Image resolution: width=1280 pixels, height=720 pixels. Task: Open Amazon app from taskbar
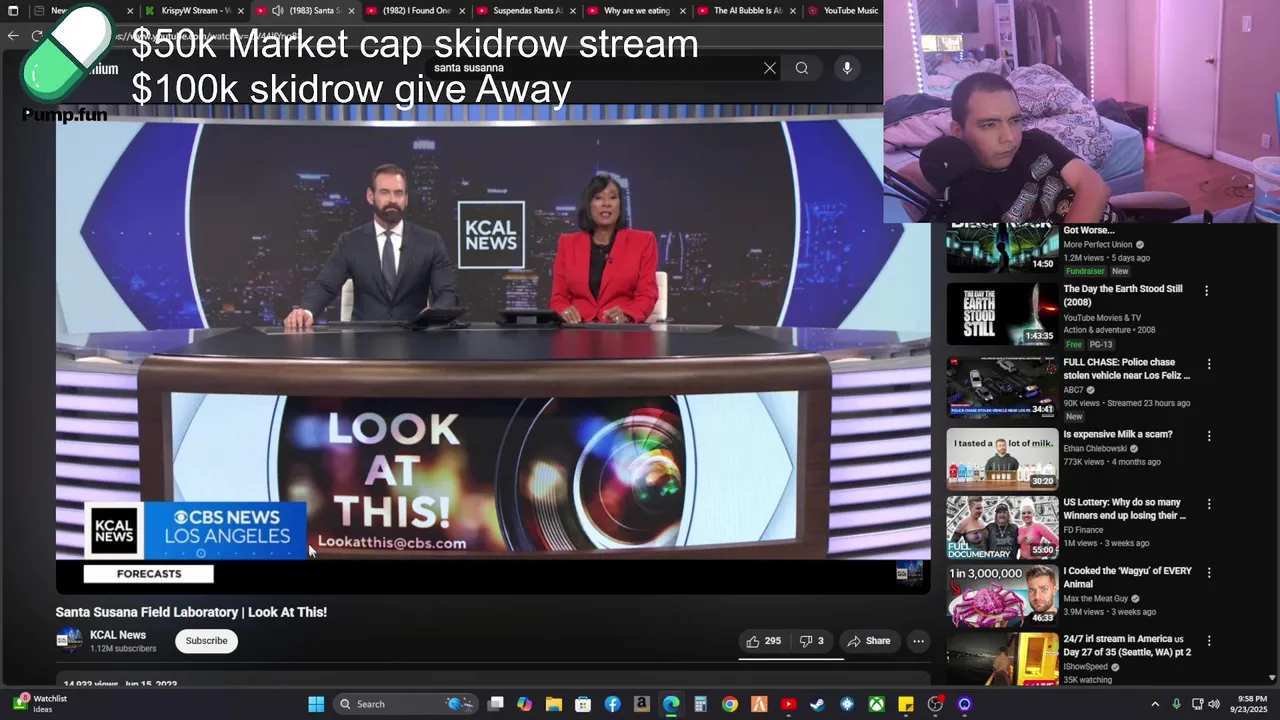point(642,704)
